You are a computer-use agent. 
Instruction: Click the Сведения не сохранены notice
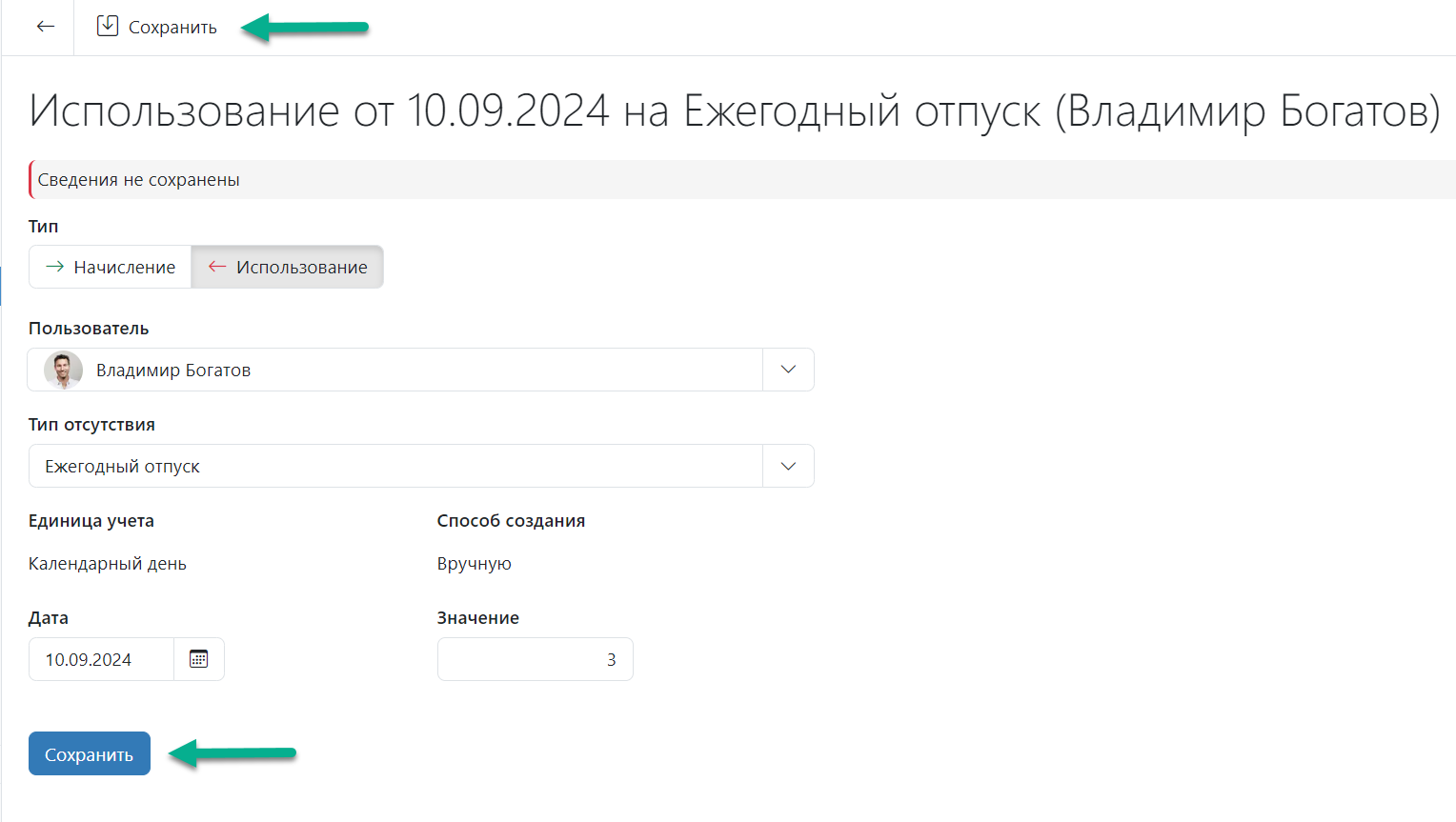pos(742,180)
